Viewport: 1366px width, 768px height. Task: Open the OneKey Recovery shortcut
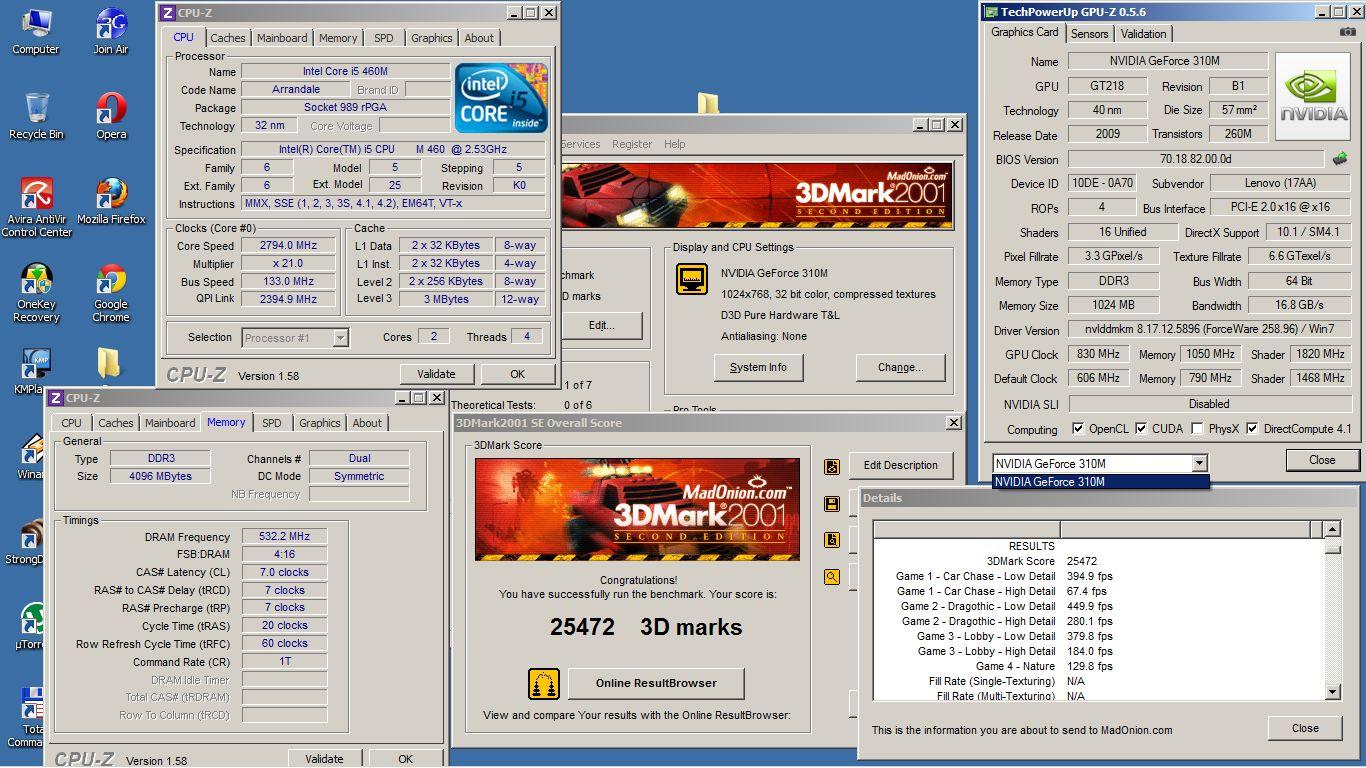click(36, 292)
